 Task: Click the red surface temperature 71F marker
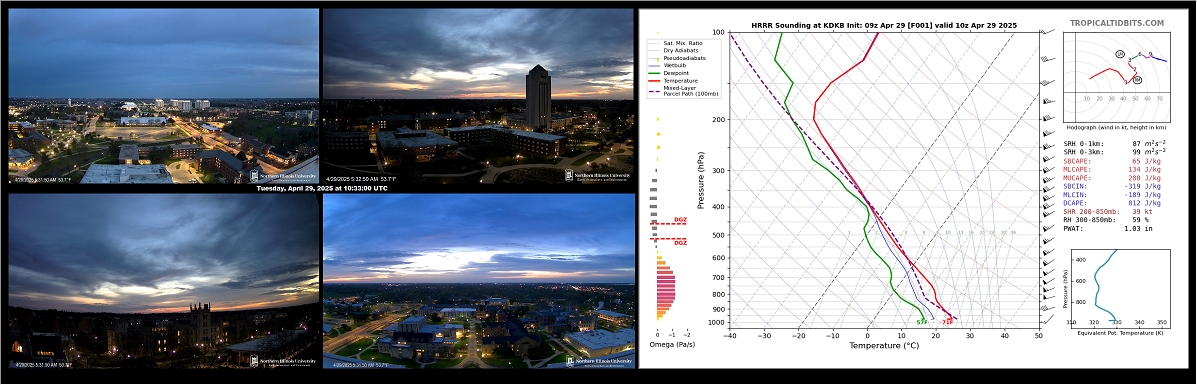(949, 322)
